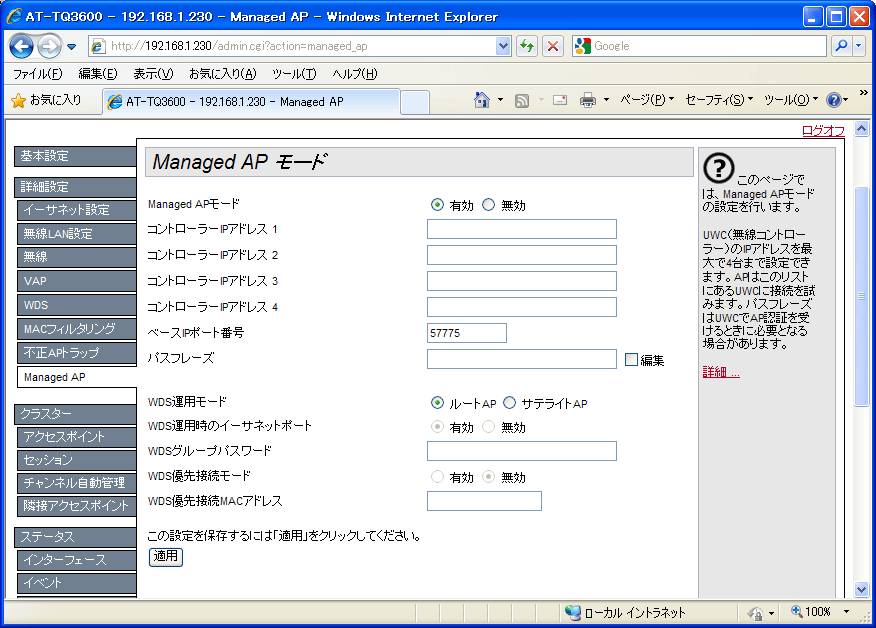Select サテライトAP for WDS運用モード
This screenshot has width=876, height=628.
510,403
